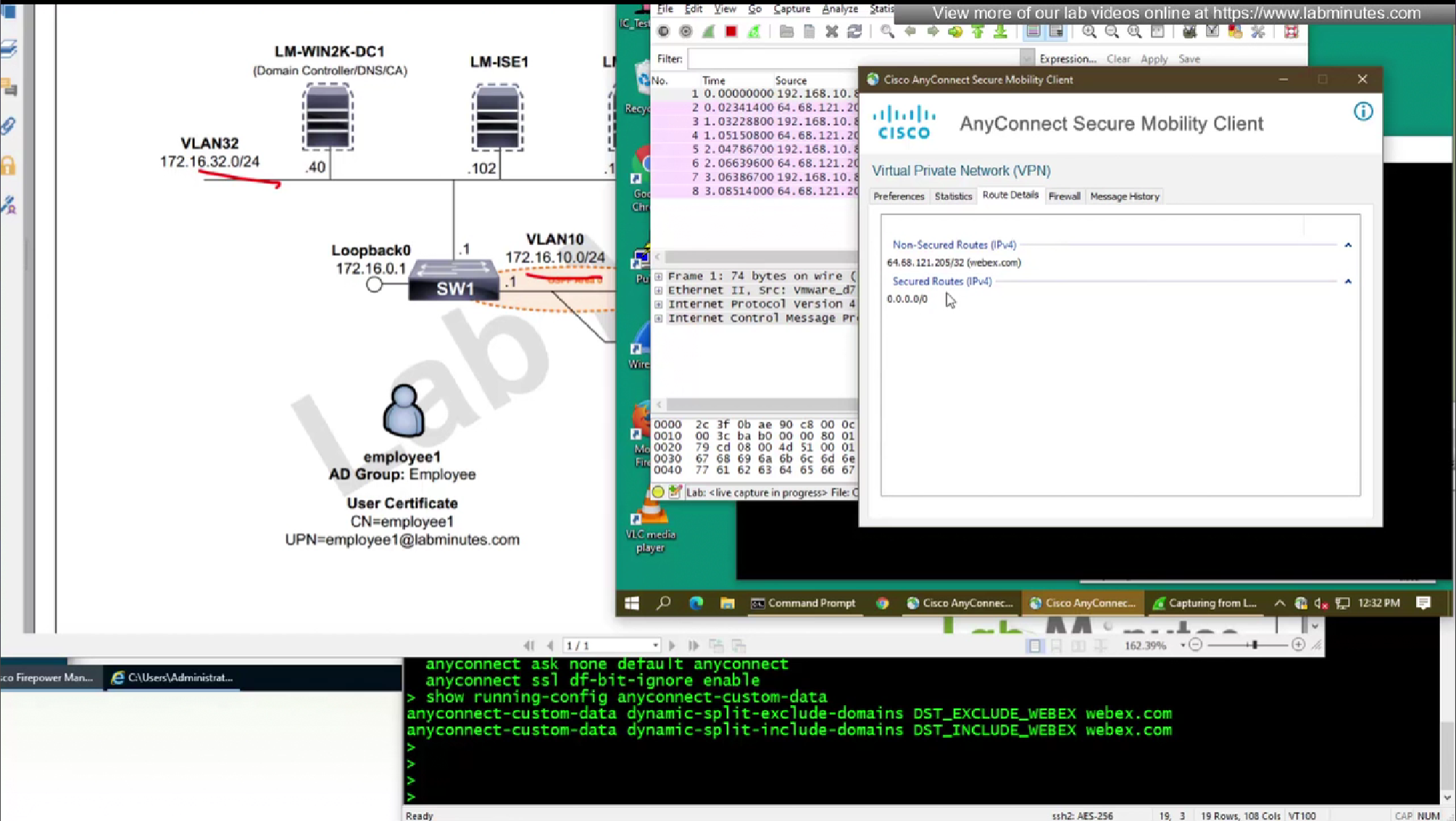Expand the Frame 1 packet detail tree
1456x821 pixels.
pos(658,276)
